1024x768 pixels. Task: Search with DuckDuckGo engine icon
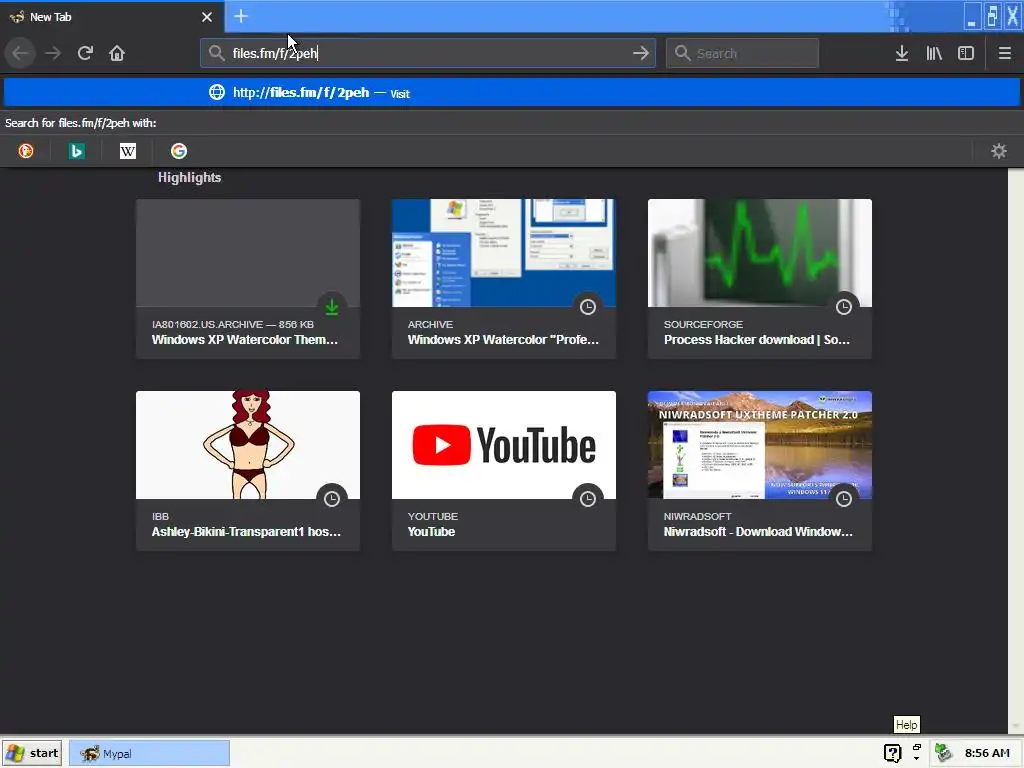26,151
